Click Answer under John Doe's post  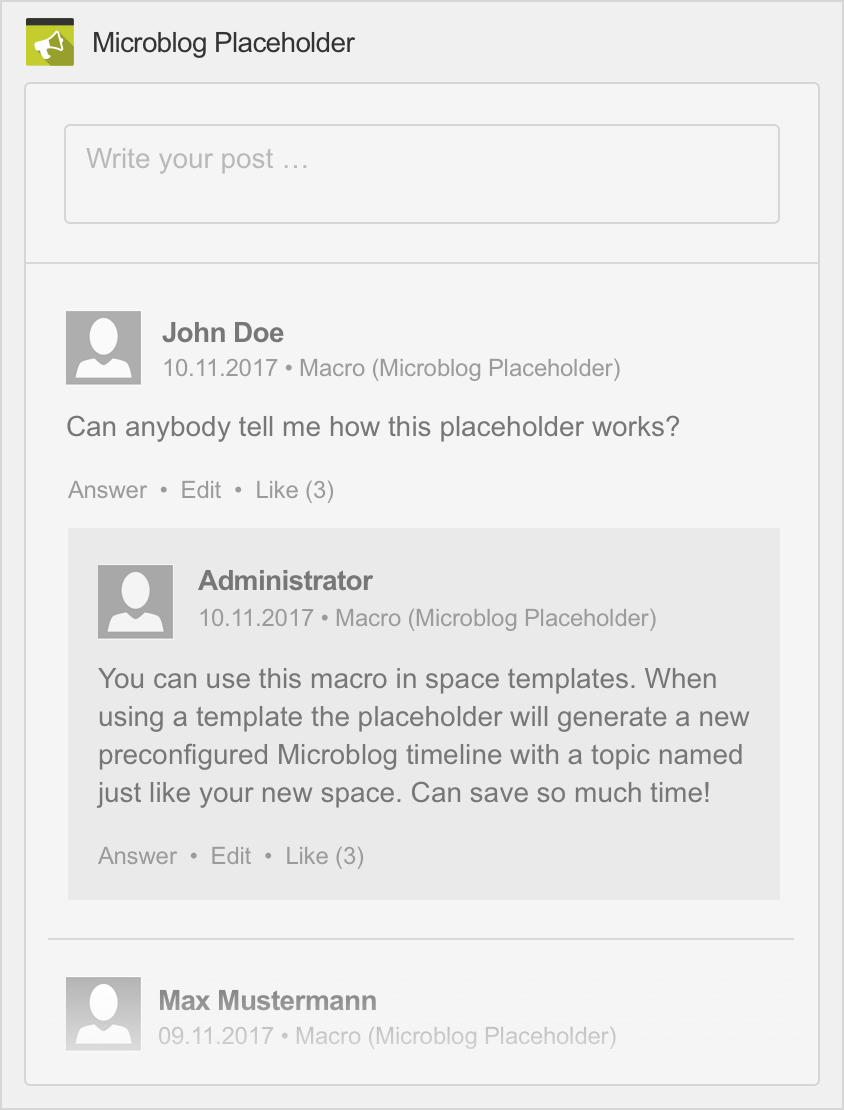108,490
